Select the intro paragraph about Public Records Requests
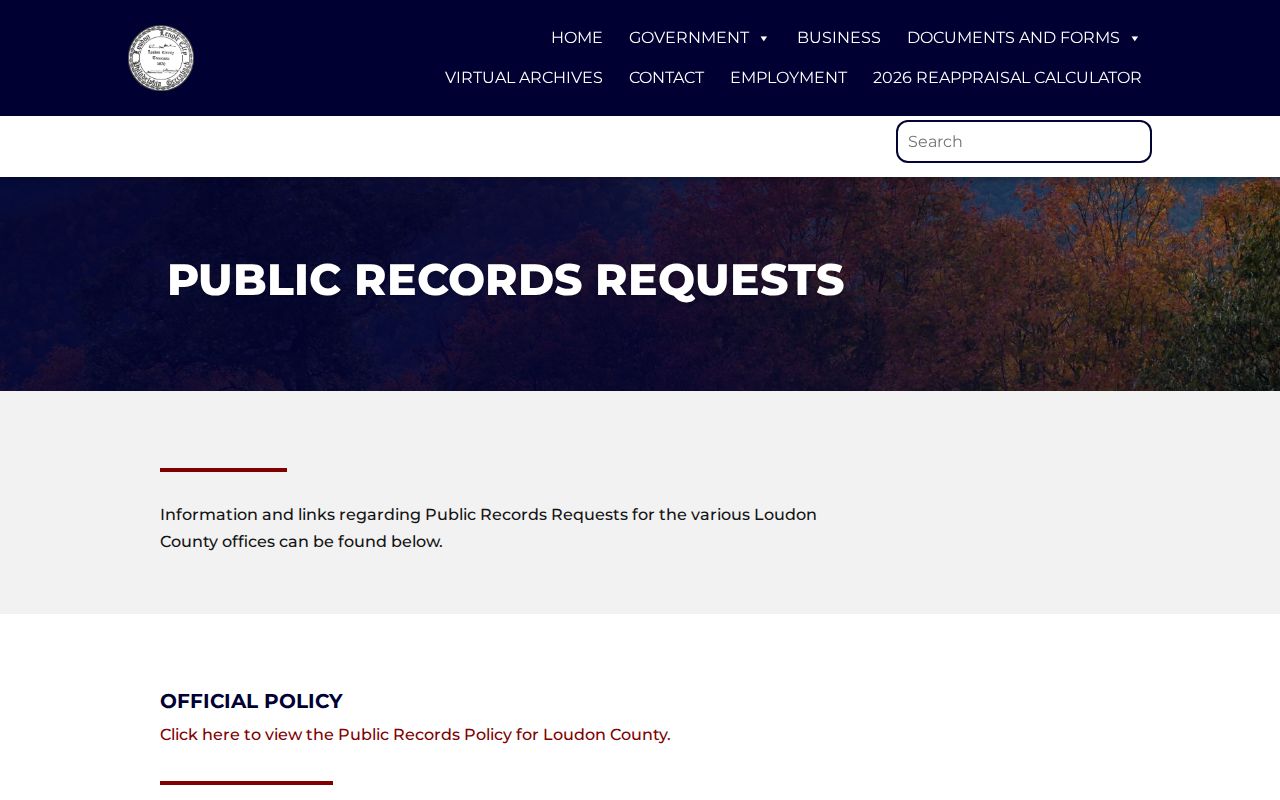Image resolution: width=1280 pixels, height=800 pixels. pyautogui.click(x=488, y=528)
